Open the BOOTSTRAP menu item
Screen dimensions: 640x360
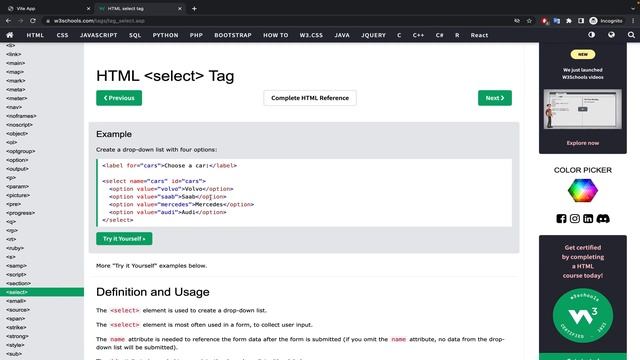pyautogui.click(x=233, y=35)
